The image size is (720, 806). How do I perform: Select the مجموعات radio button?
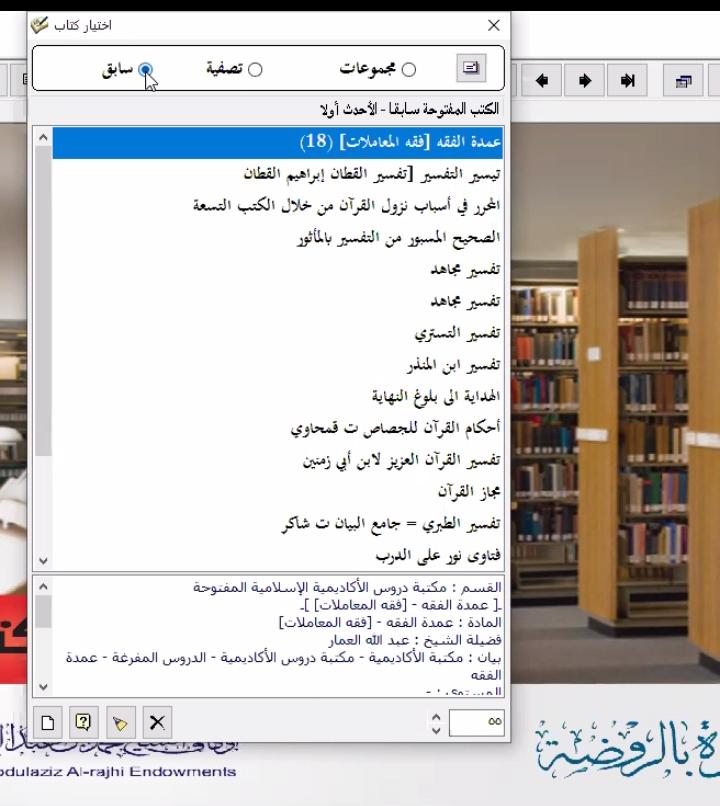(409, 69)
